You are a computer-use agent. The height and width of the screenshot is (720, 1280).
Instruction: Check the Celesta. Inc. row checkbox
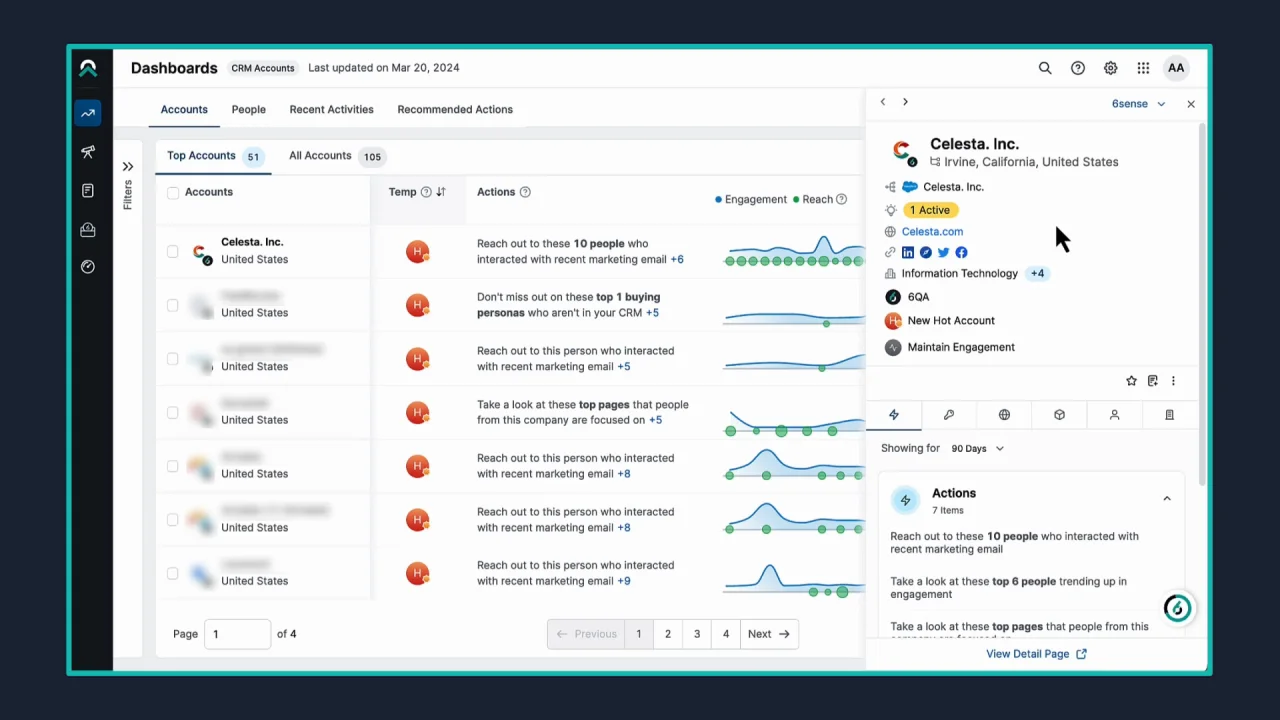[x=173, y=251]
